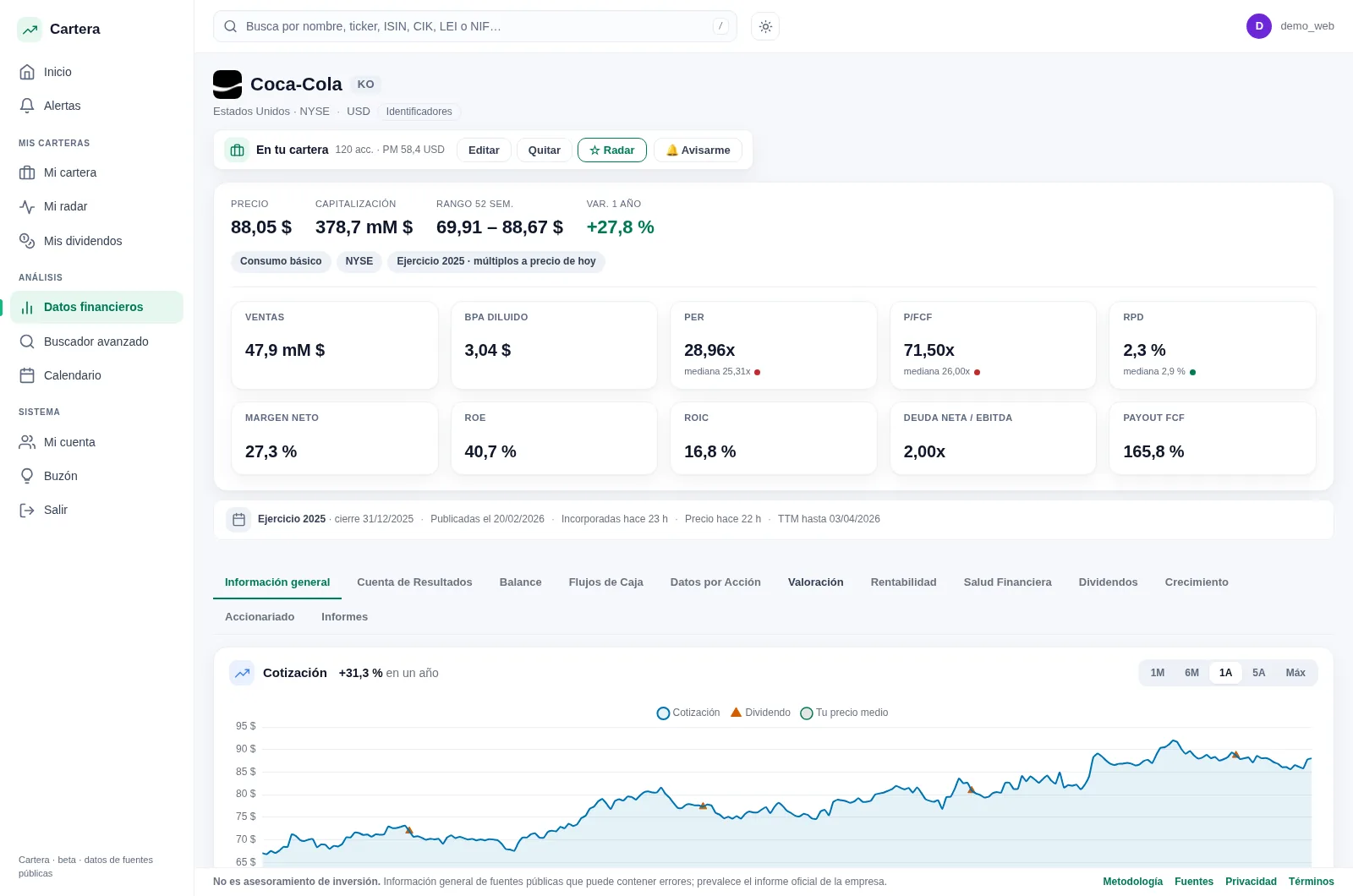
Task: Expand the Identificadores chip
Action: (x=419, y=112)
